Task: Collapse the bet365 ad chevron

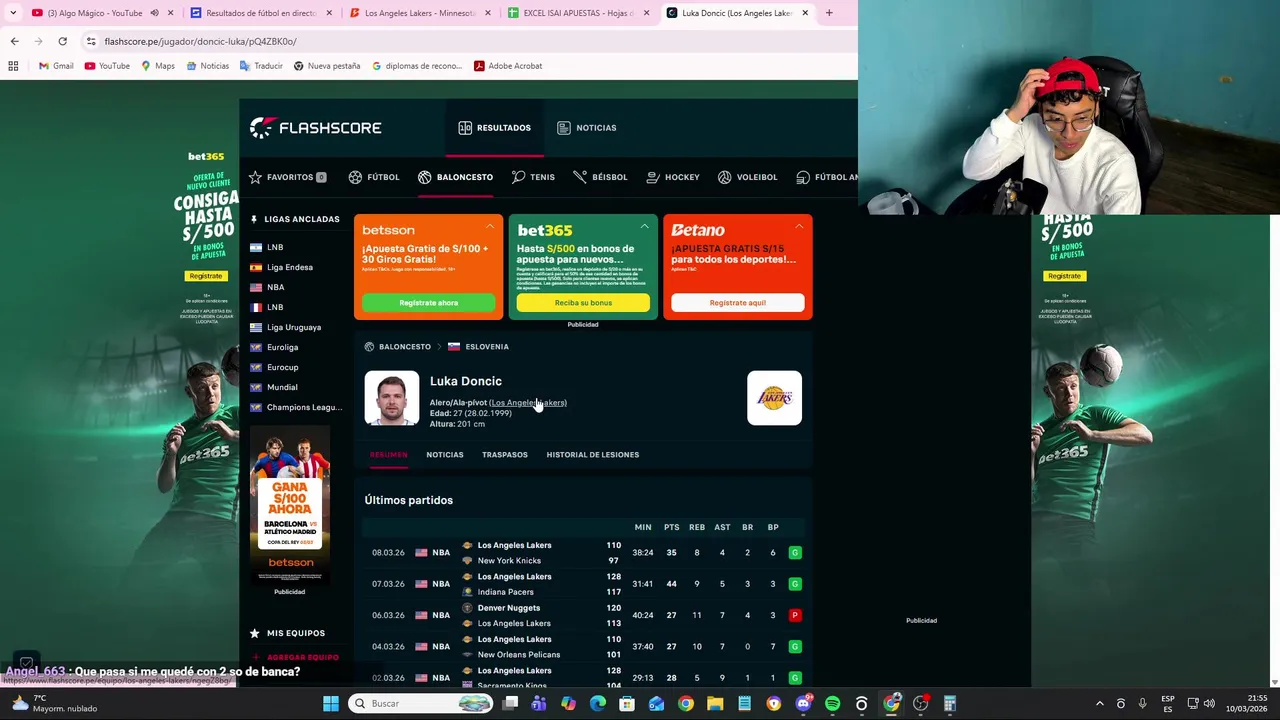Action: (644, 227)
